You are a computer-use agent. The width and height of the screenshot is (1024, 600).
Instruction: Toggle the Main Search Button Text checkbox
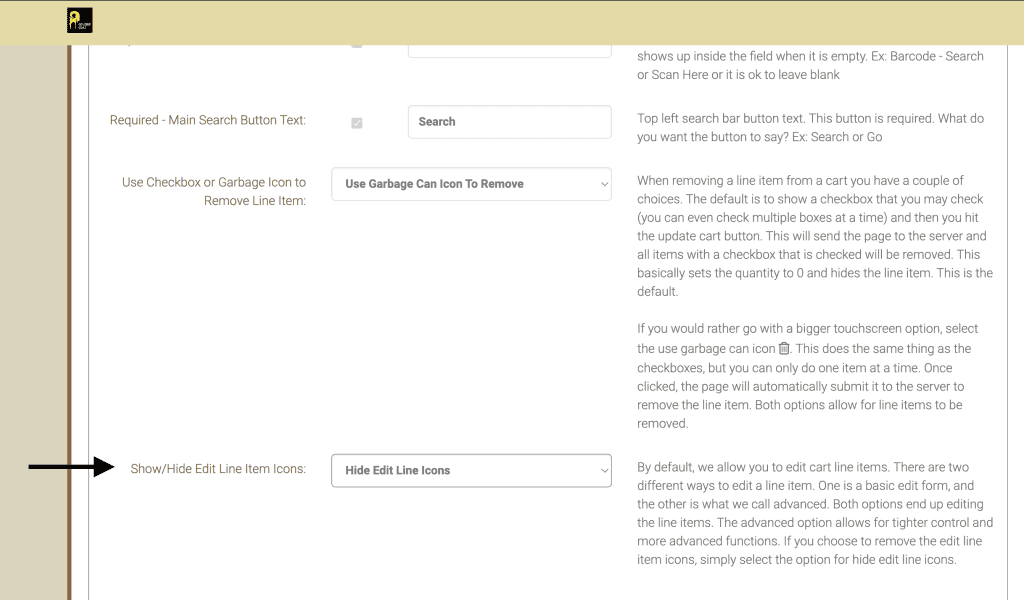click(357, 123)
